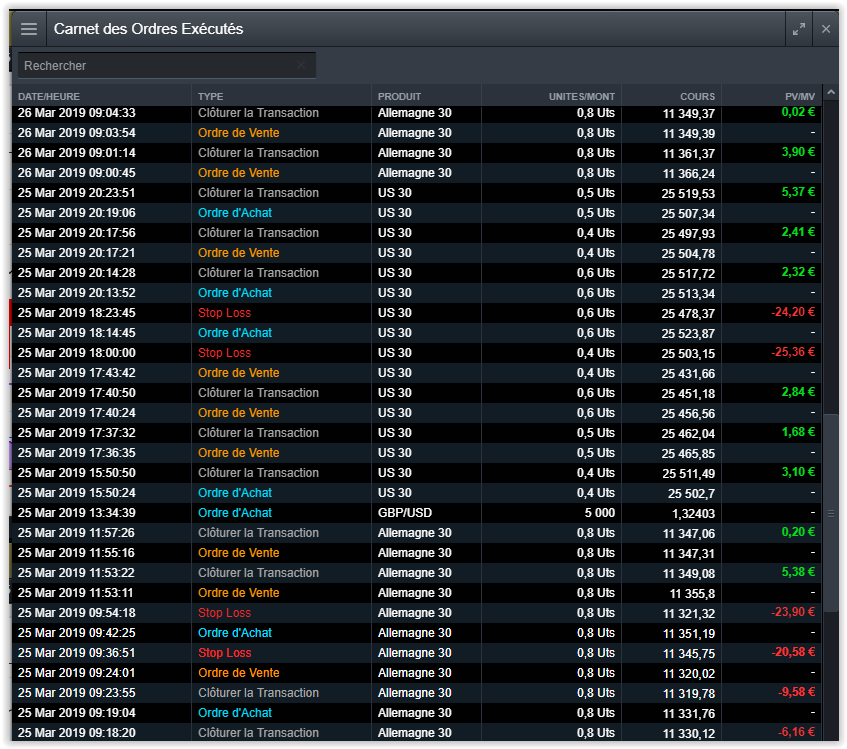Select the Stop Loss order at 18:23:45
The image size is (847, 749).
[224, 313]
